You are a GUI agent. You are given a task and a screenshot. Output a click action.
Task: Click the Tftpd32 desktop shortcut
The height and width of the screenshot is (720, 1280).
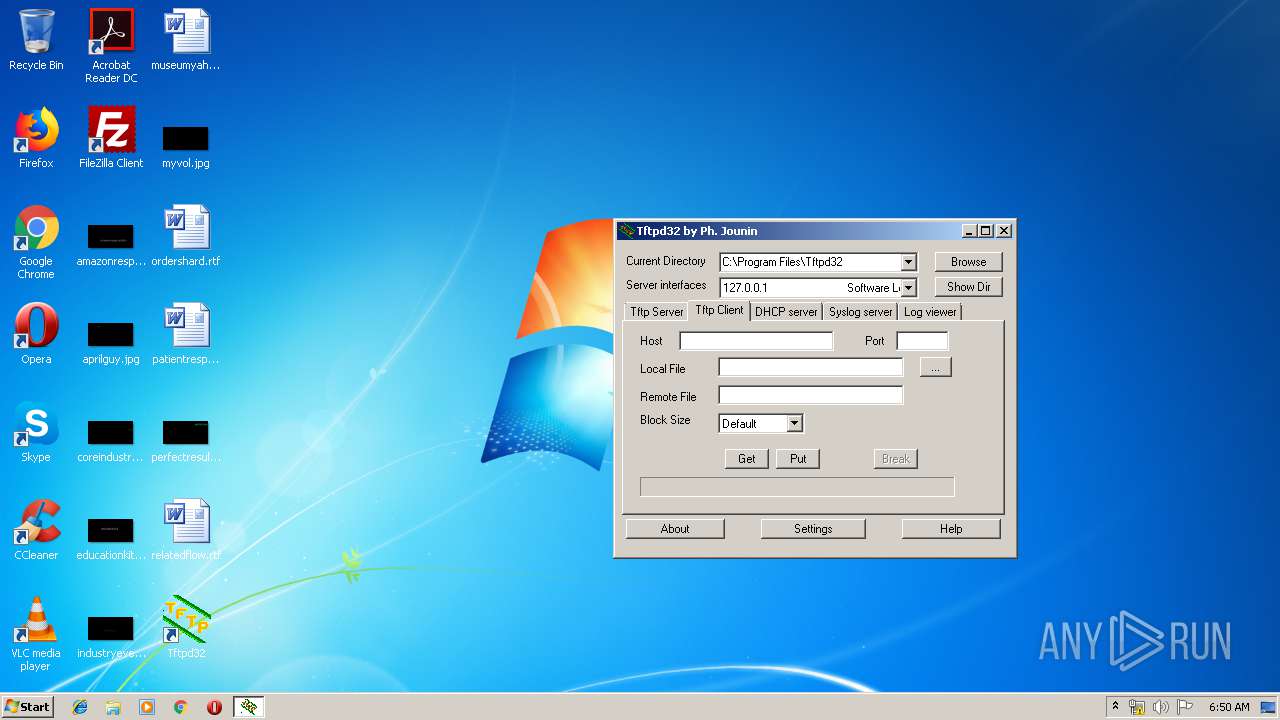tap(186, 628)
